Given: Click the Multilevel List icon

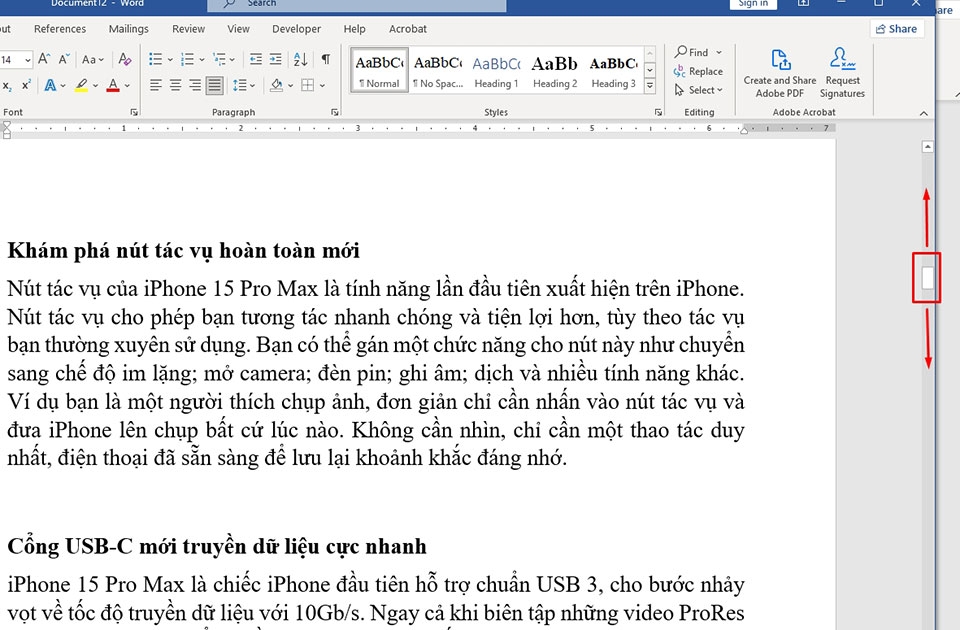Looking at the screenshot, I should coord(219,59).
